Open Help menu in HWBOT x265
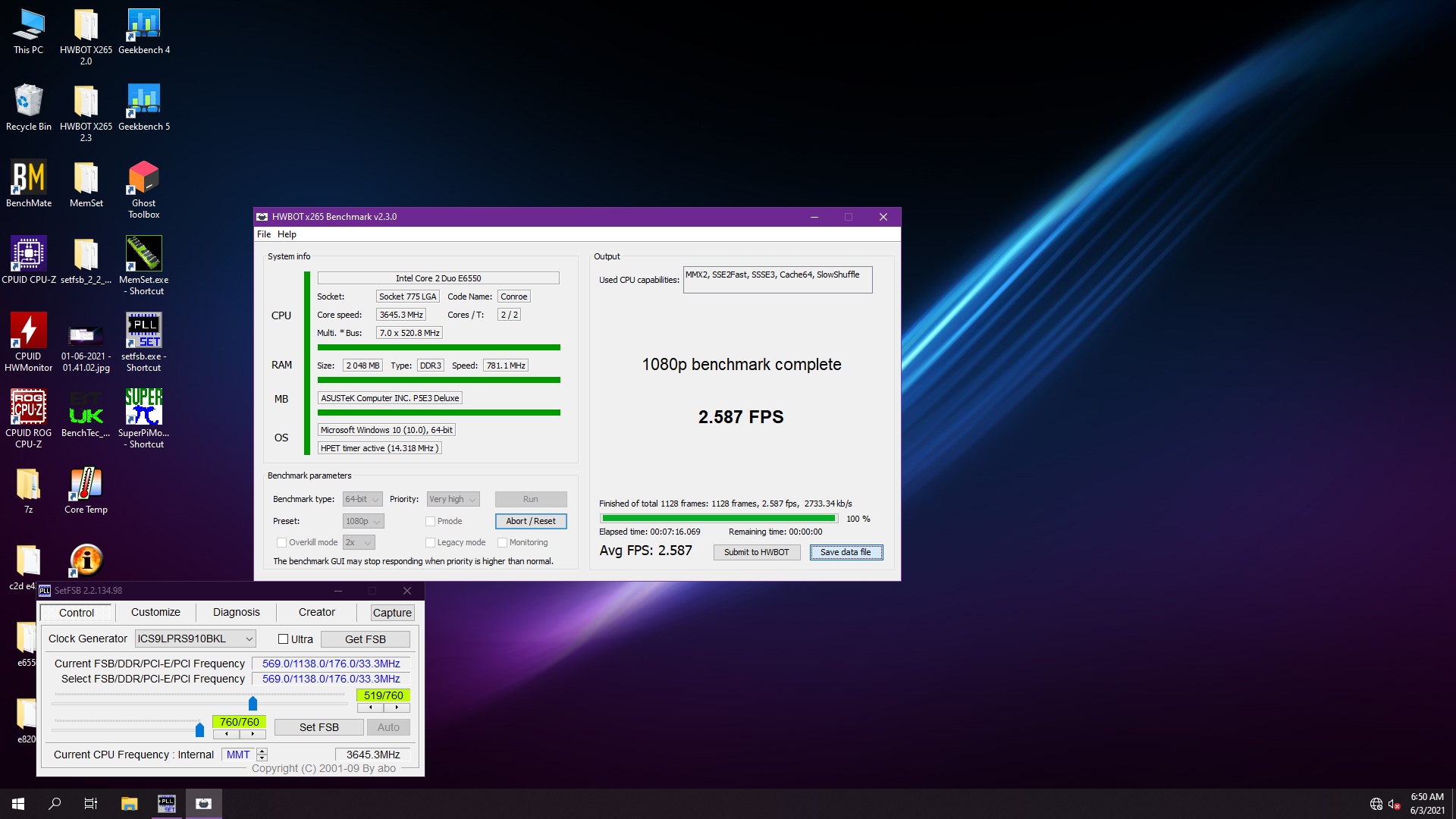The image size is (1456, 819). click(x=287, y=234)
